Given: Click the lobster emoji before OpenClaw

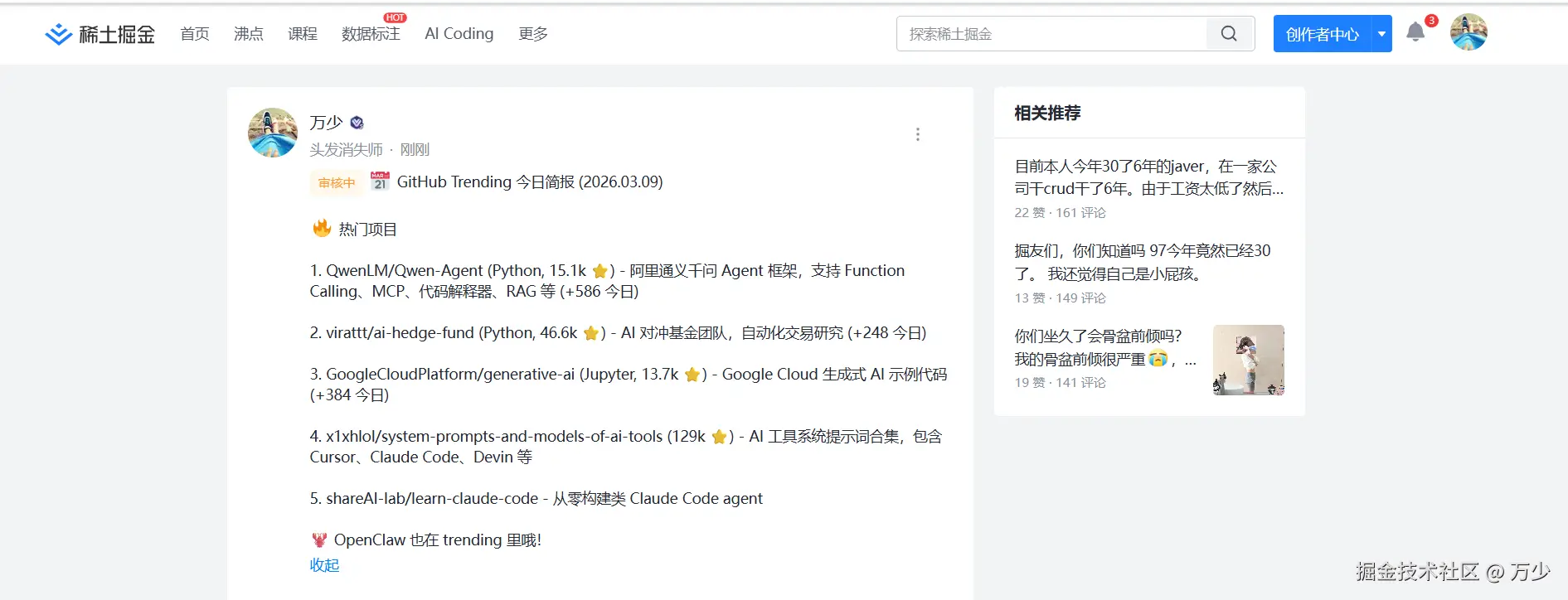Looking at the screenshot, I should click(x=319, y=540).
